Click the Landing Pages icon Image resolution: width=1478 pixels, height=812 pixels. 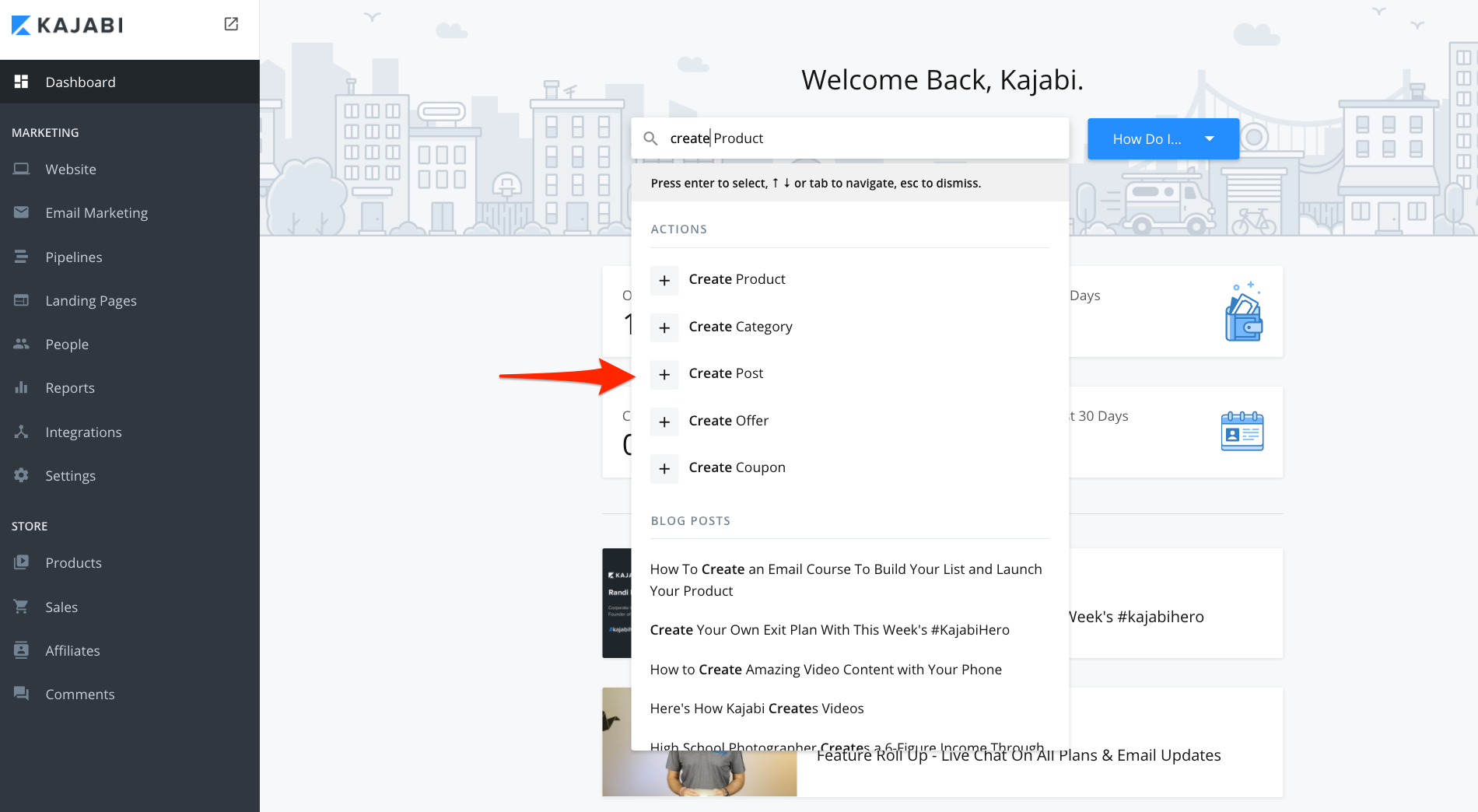point(21,300)
